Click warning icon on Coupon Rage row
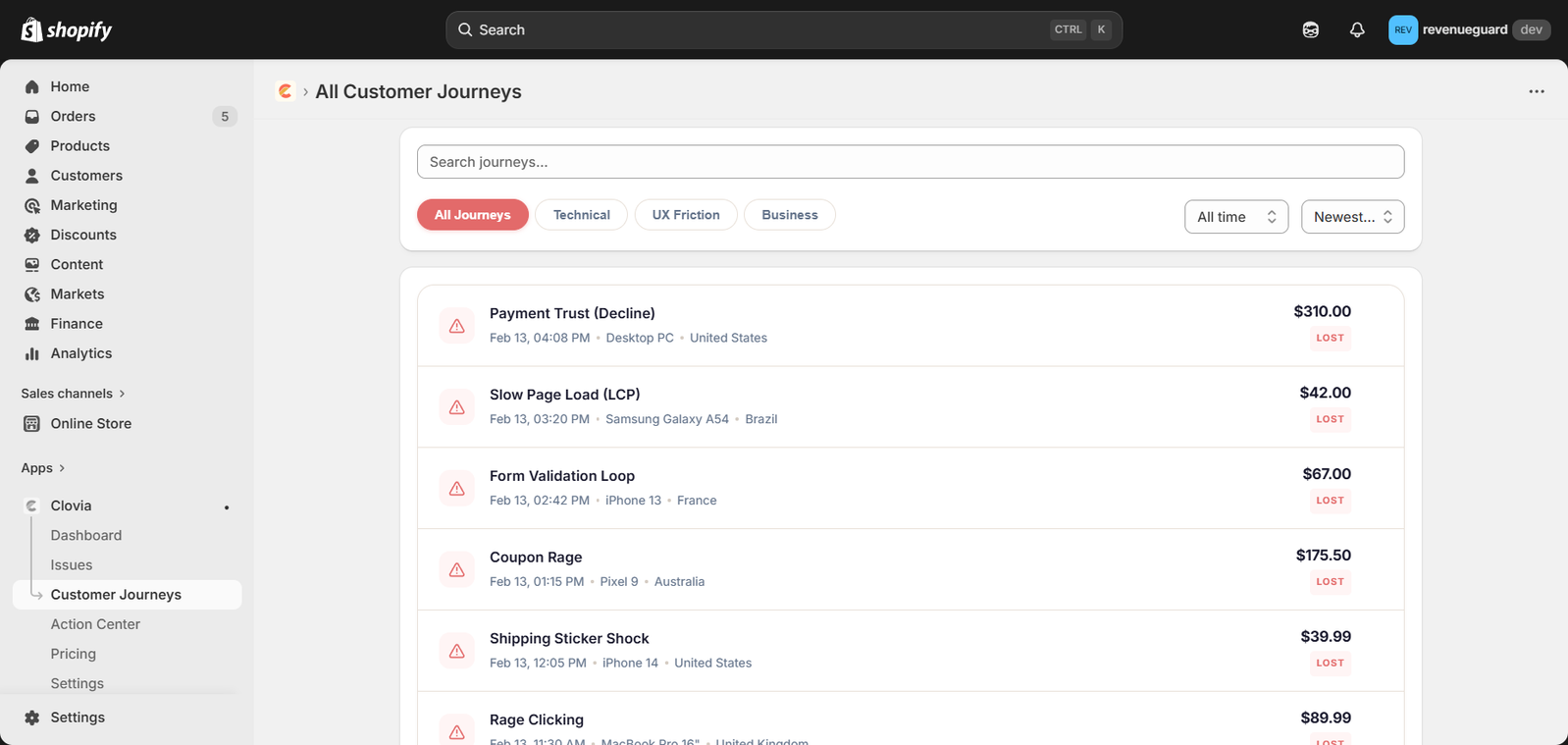The height and width of the screenshot is (745, 1568). point(457,570)
